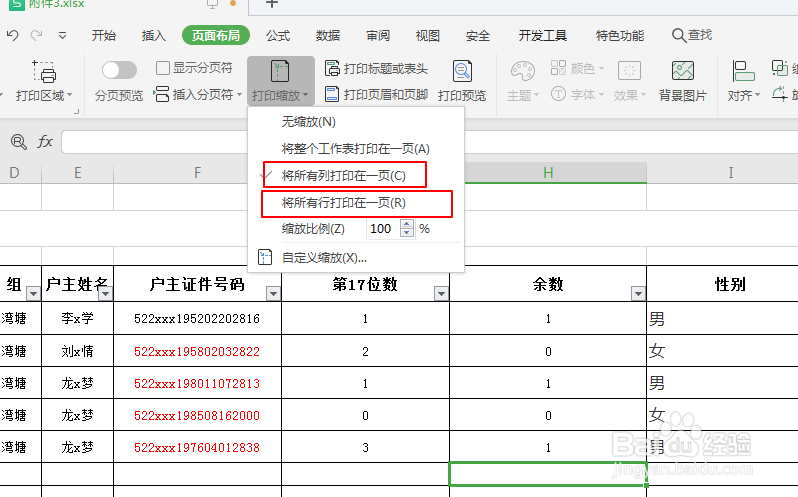Open filter dropdown on 余数 column
Image resolution: width=798 pixels, height=497 pixels.
click(x=638, y=294)
